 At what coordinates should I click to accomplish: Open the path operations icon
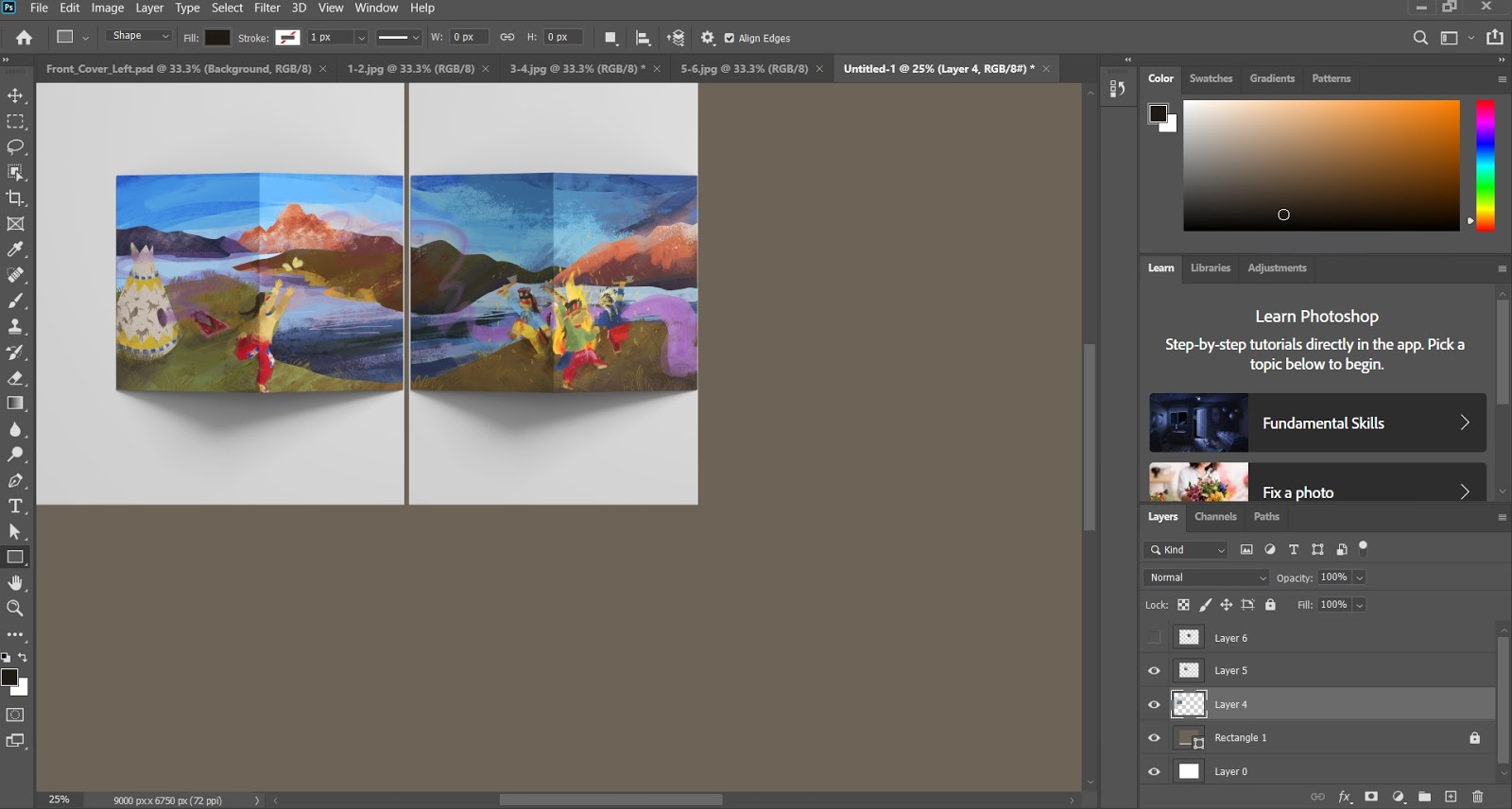point(610,38)
